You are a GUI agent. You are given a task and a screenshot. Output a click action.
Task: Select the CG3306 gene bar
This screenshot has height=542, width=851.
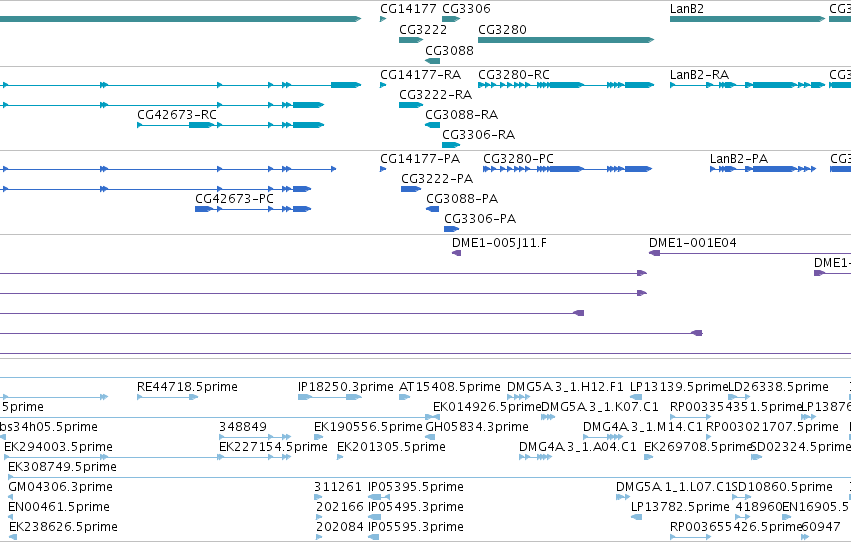(451, 19)
